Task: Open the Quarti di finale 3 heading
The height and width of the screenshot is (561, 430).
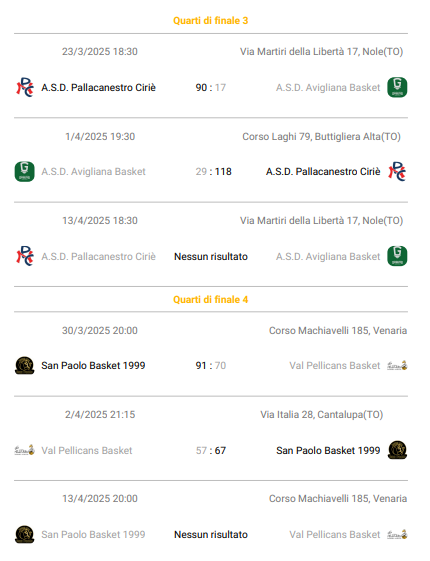Action: tap(211, 21)
